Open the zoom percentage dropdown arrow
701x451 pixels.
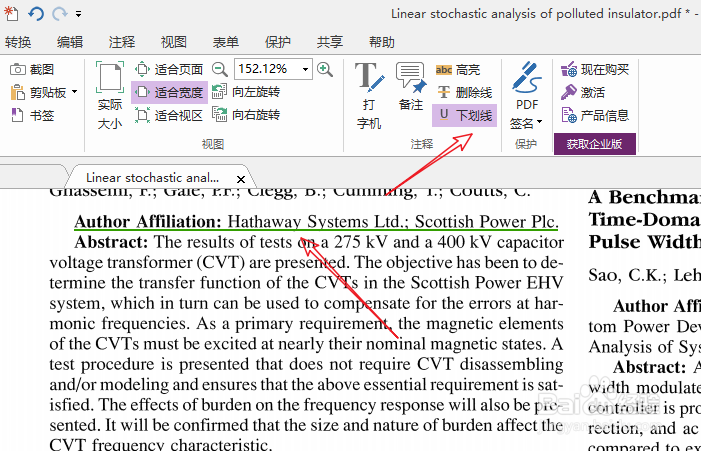click(x=305, y=69)
